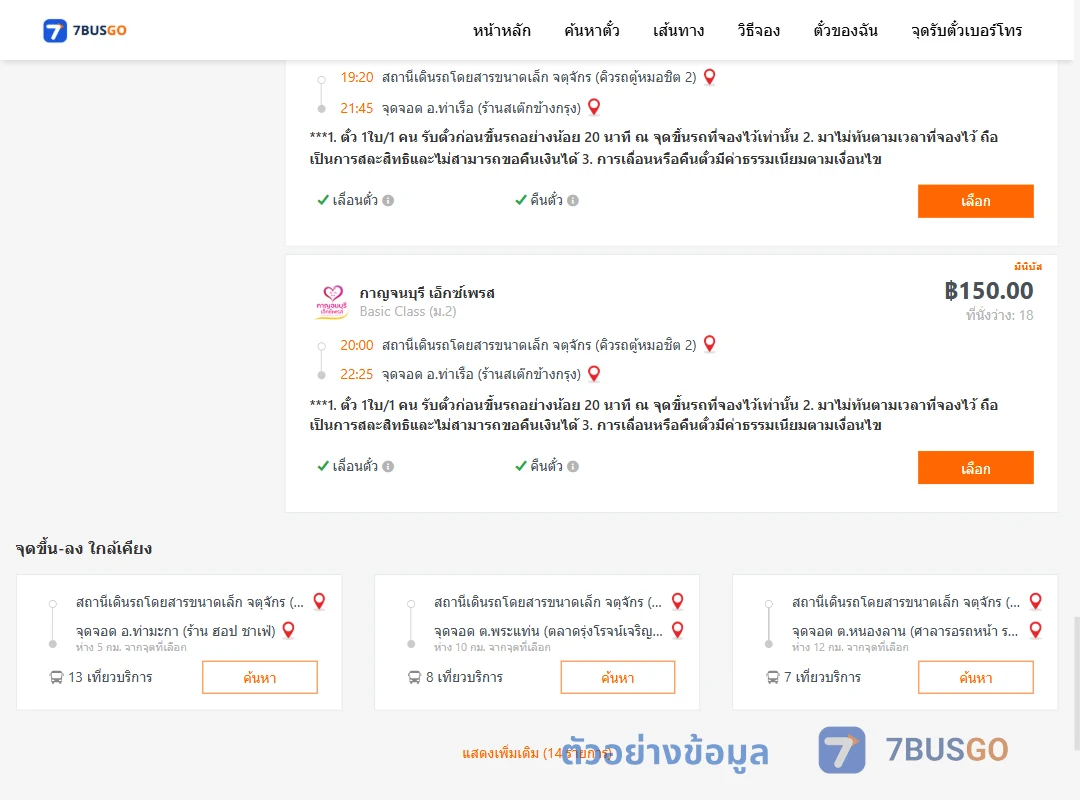The image size is (1080, 800).
Task: Click 7 เที่ยวบริการ trip count text
Action: tap(822, 677)
